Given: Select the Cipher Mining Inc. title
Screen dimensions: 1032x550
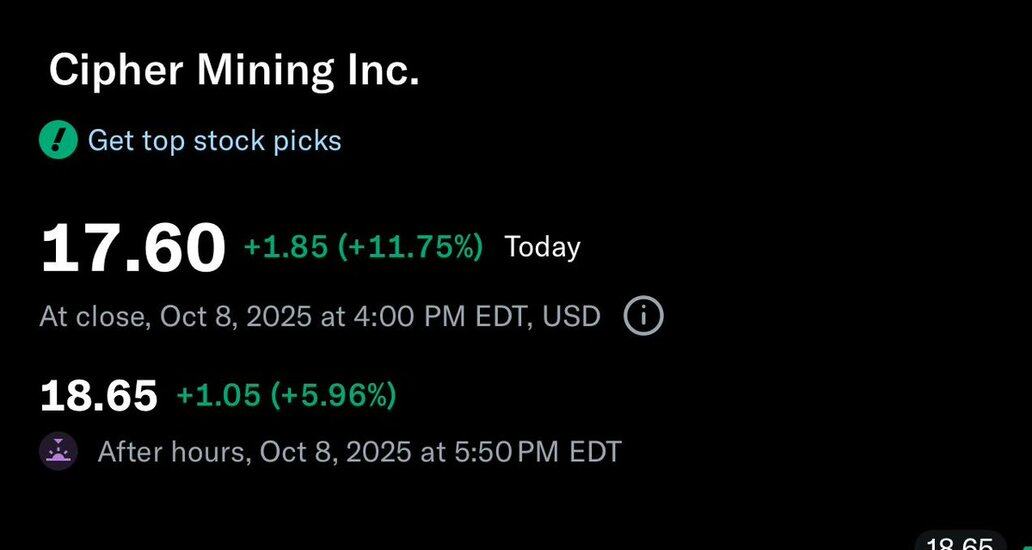Looking at the screenshot, I should (x=234, y=71).
